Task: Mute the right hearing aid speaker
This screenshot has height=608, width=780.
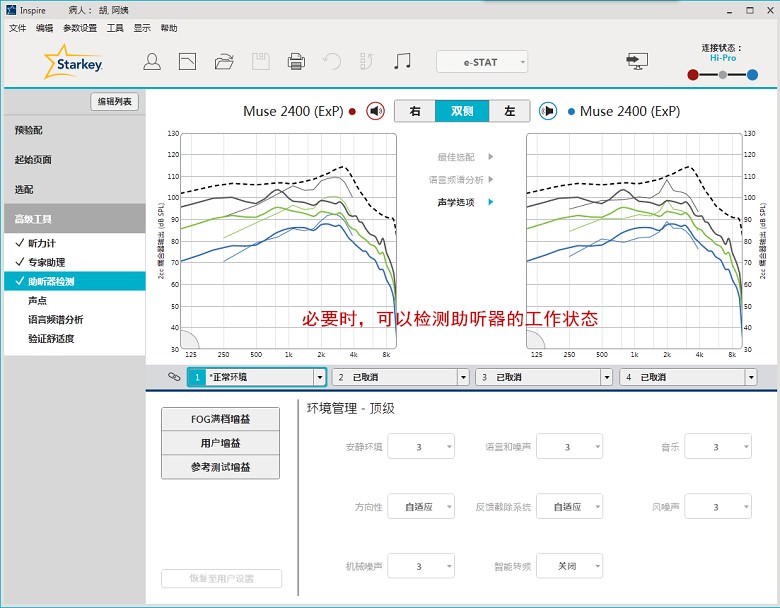Action: pyautogui.click(x=376, y=111)
